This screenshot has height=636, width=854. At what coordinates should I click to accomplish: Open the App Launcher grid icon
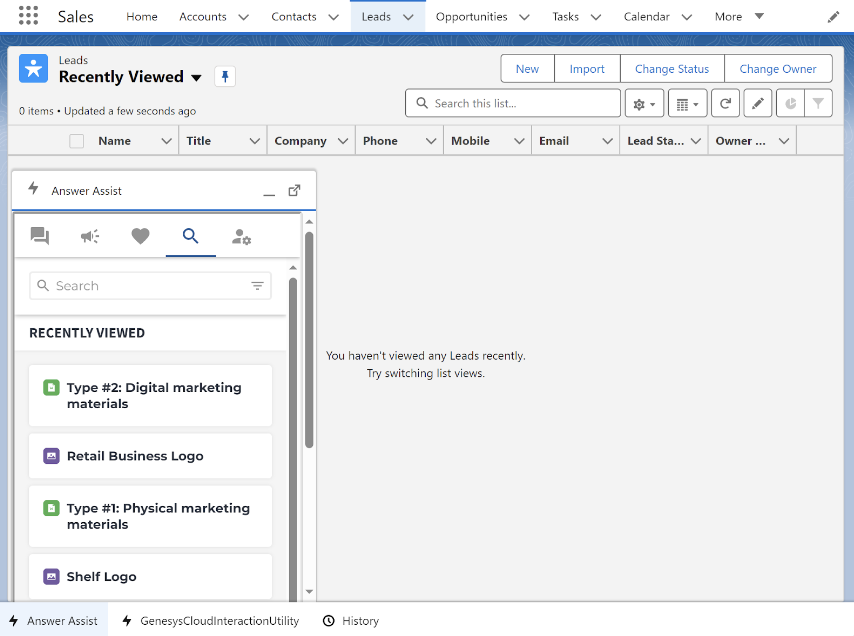click(28, 16)
